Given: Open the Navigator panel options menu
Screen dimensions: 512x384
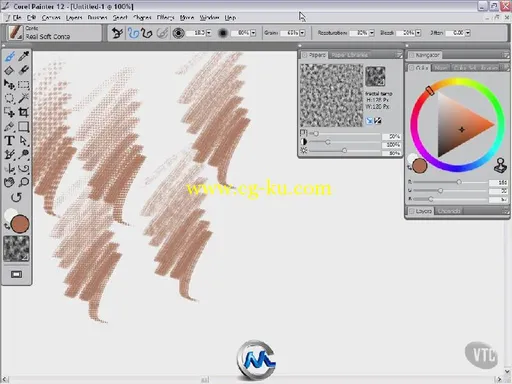Looking at the screenshot, I should pyautogui.click(x=506, y=55).
